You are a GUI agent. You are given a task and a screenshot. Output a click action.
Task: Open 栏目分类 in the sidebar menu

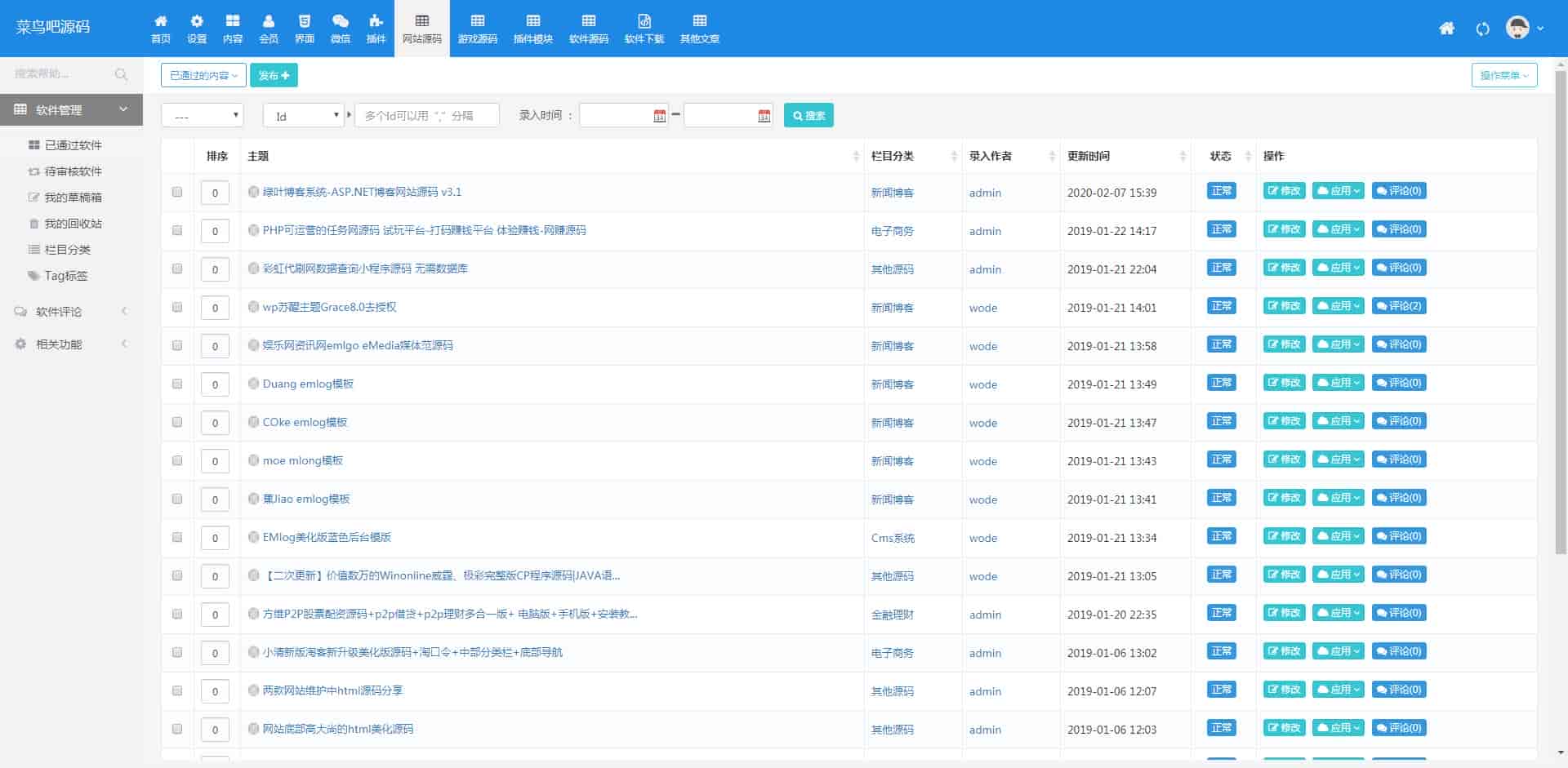pos(67,250)
